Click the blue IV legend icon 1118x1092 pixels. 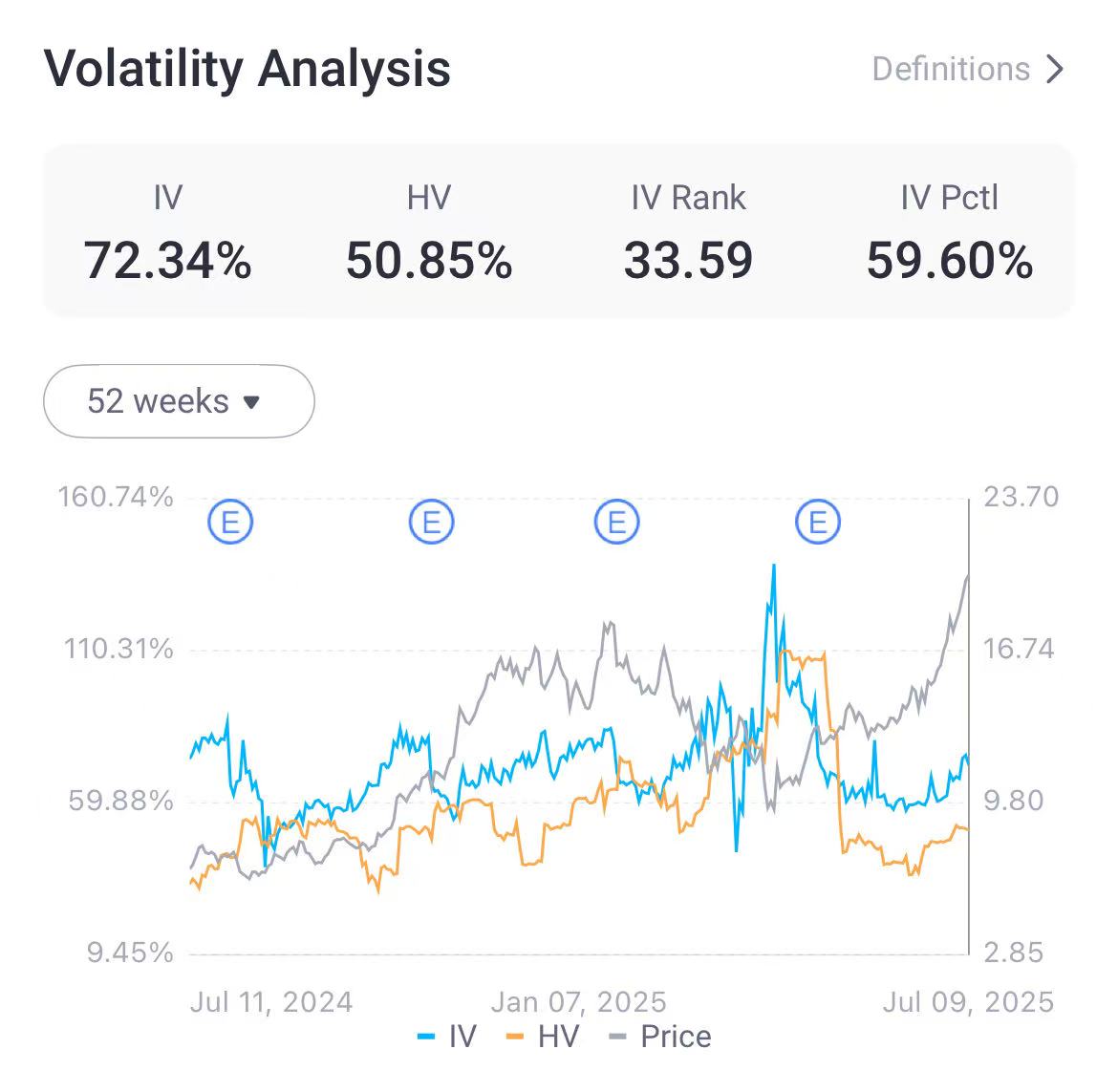pos(428,1036)
